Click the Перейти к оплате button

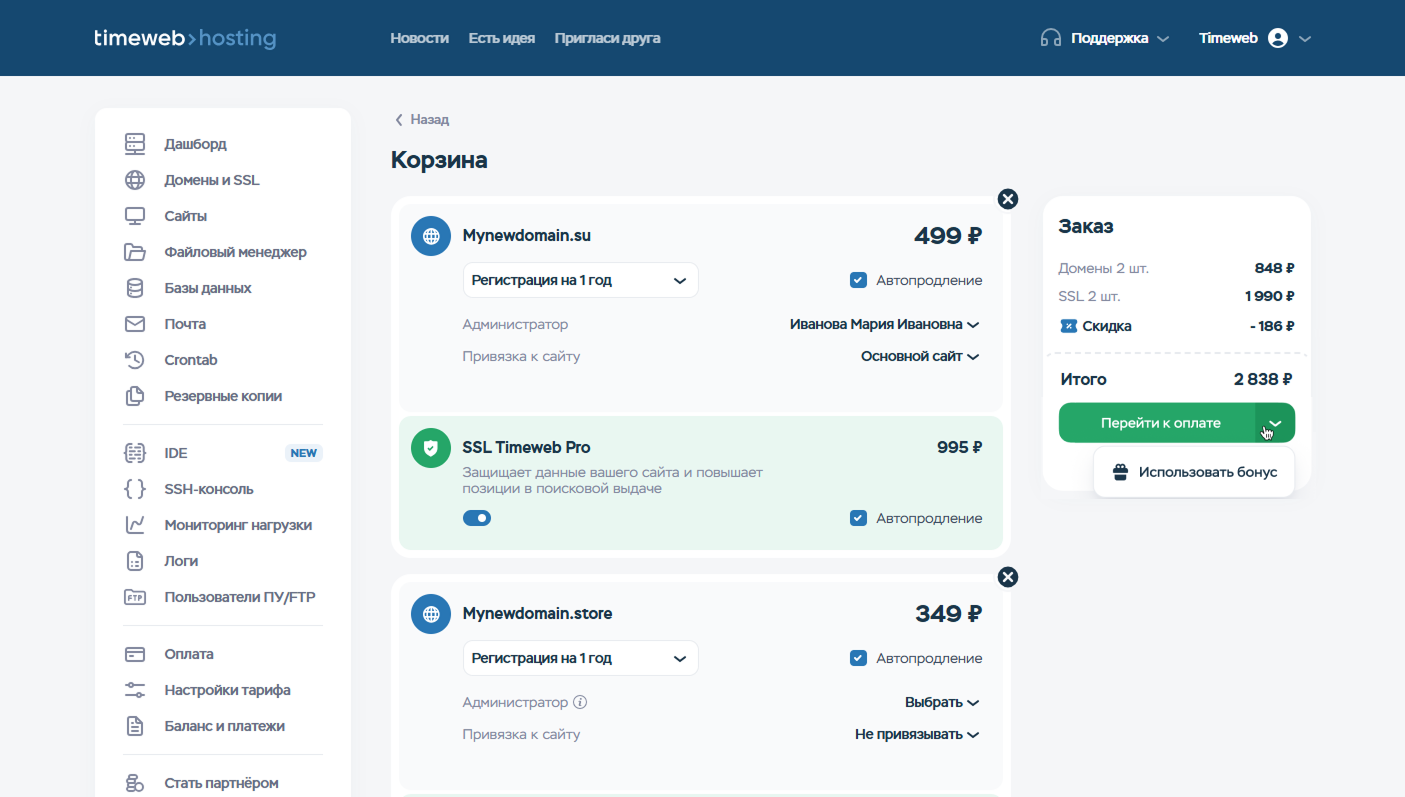1157,423
